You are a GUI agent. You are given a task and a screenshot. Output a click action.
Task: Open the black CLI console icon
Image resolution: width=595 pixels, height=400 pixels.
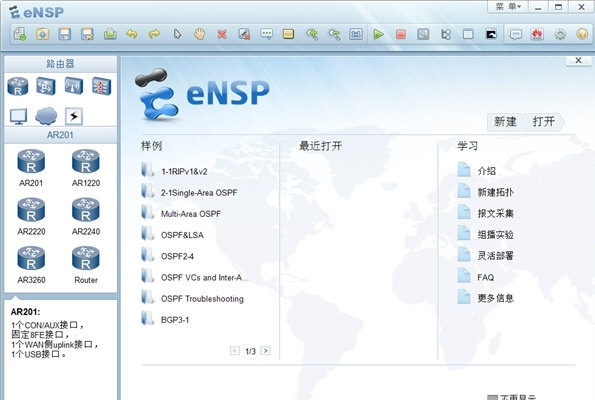click(x=491, y=34)
